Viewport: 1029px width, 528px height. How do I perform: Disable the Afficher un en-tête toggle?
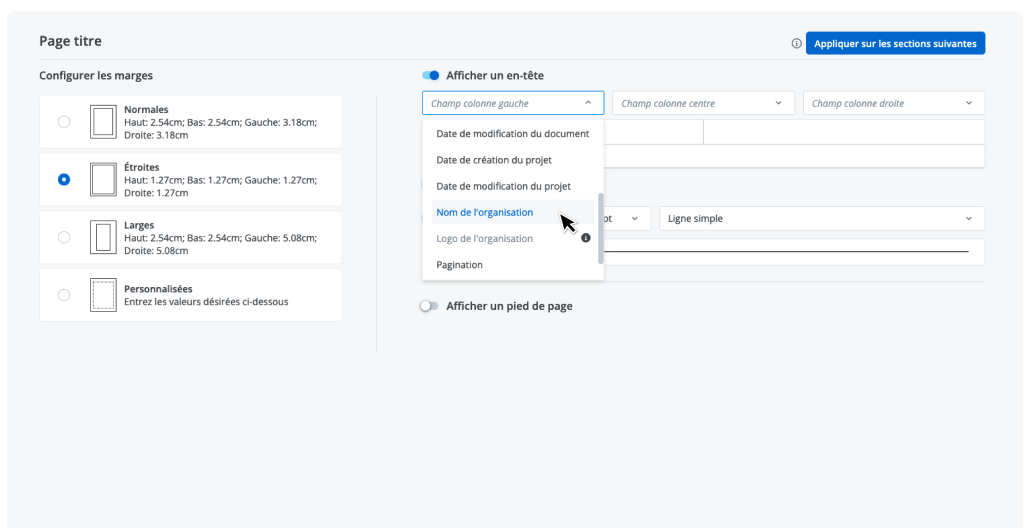431,76
